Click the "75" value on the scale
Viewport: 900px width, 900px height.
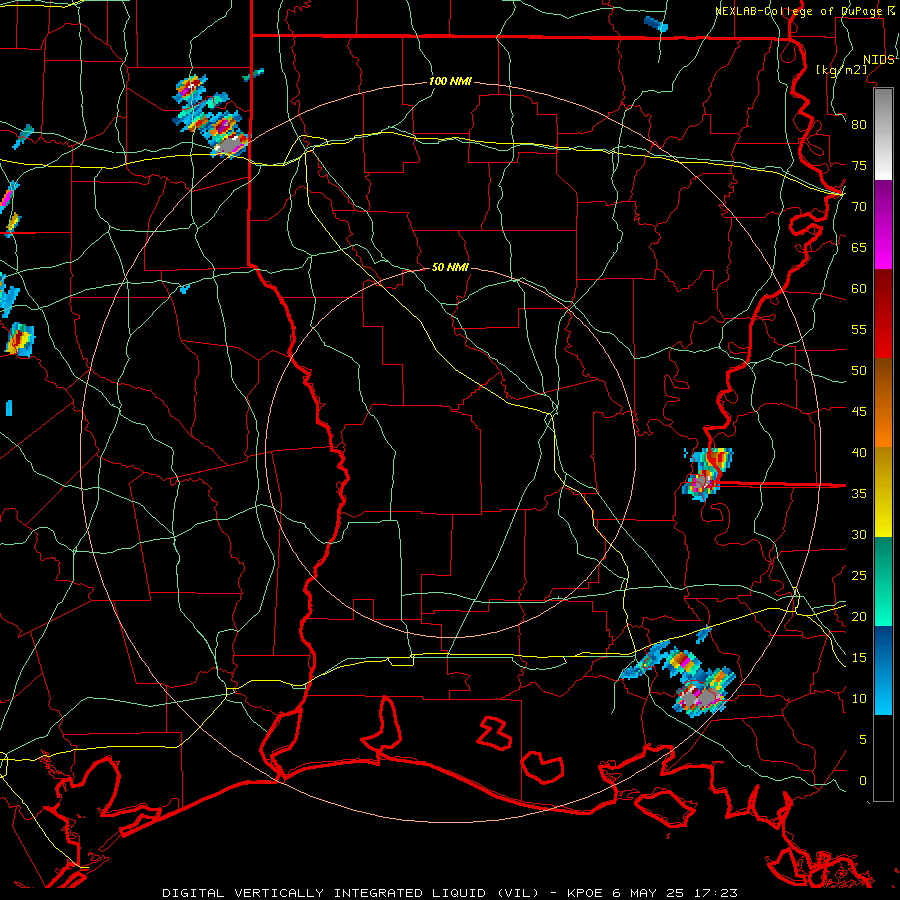pos(859,165)
